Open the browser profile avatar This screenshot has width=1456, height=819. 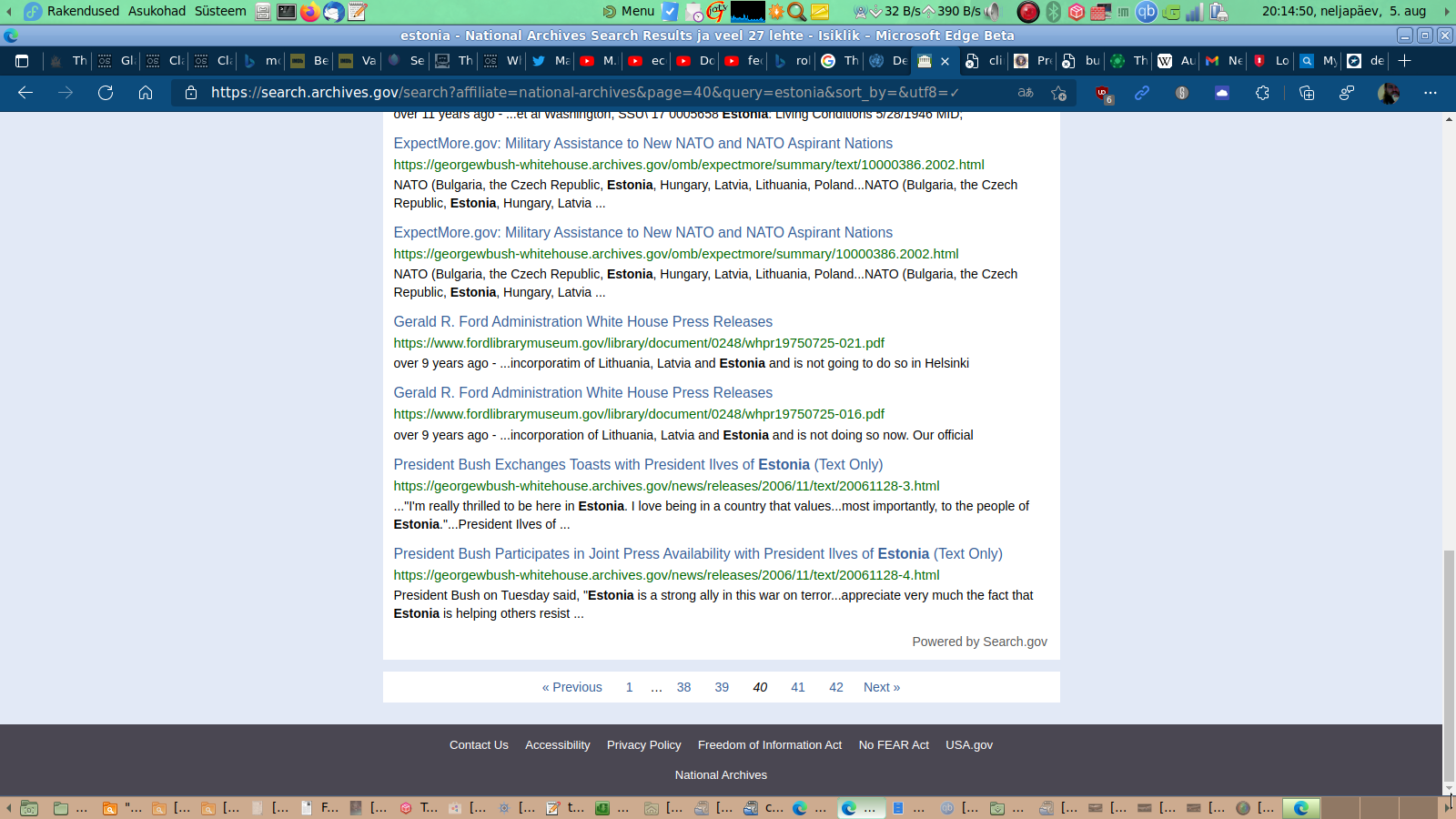(x=1389, y=92)
